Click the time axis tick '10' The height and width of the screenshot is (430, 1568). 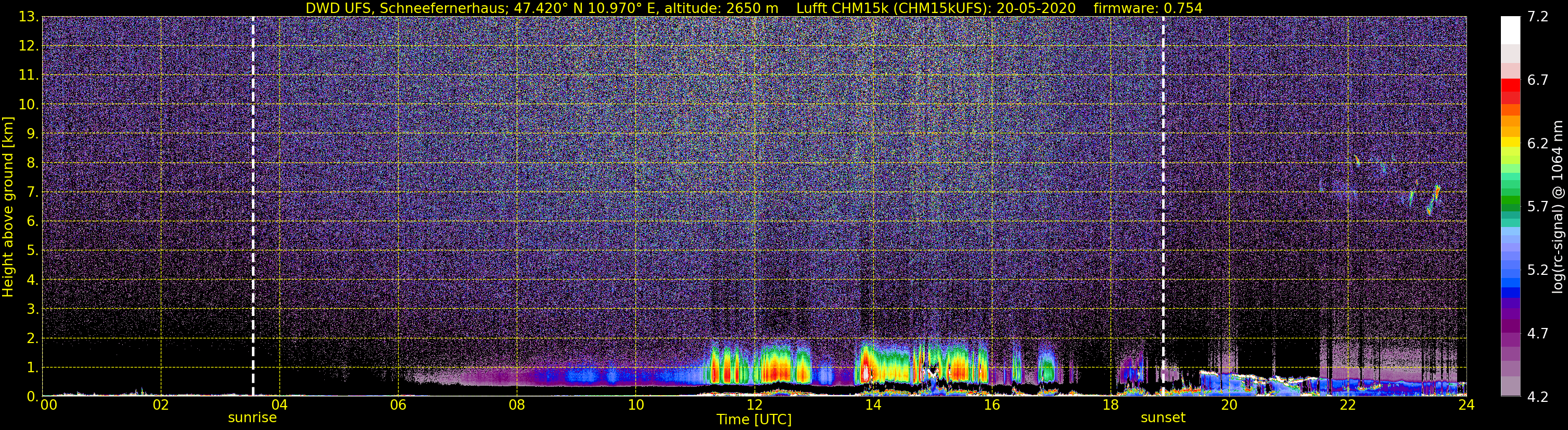[635, 406]
